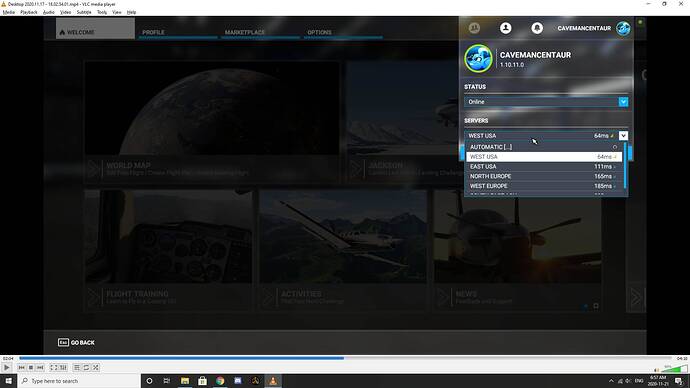Image resolution: width=690 pixels, height=388 pixels.
Task: Open the WORLD MAP tile
Action: [x=211, y=122]
